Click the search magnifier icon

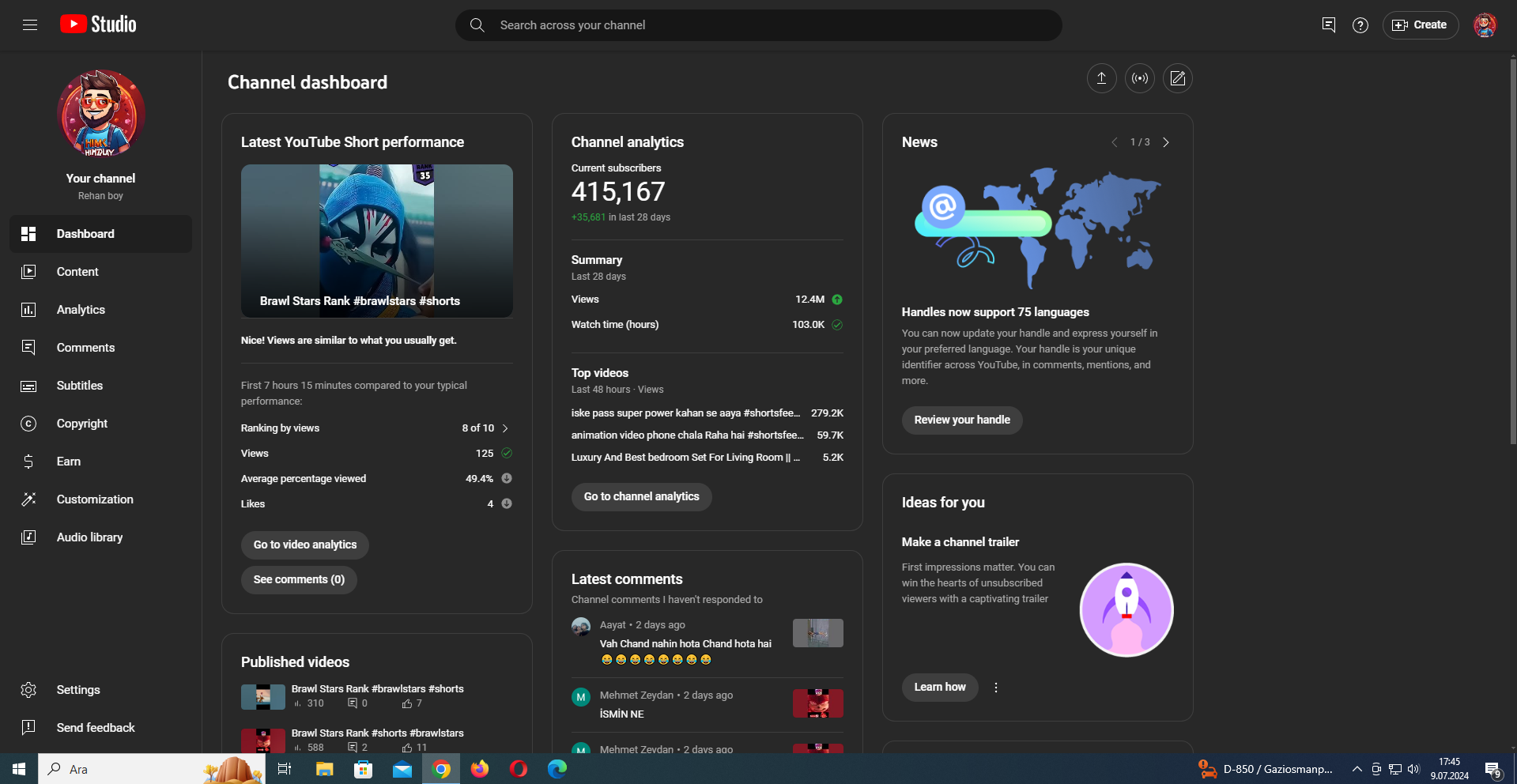pyautogui.click(x=477, y=25)
